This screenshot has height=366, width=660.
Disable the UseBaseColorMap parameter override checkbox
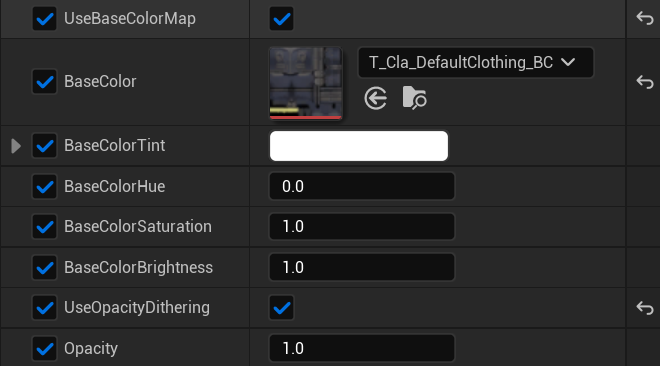pos(45,19)
